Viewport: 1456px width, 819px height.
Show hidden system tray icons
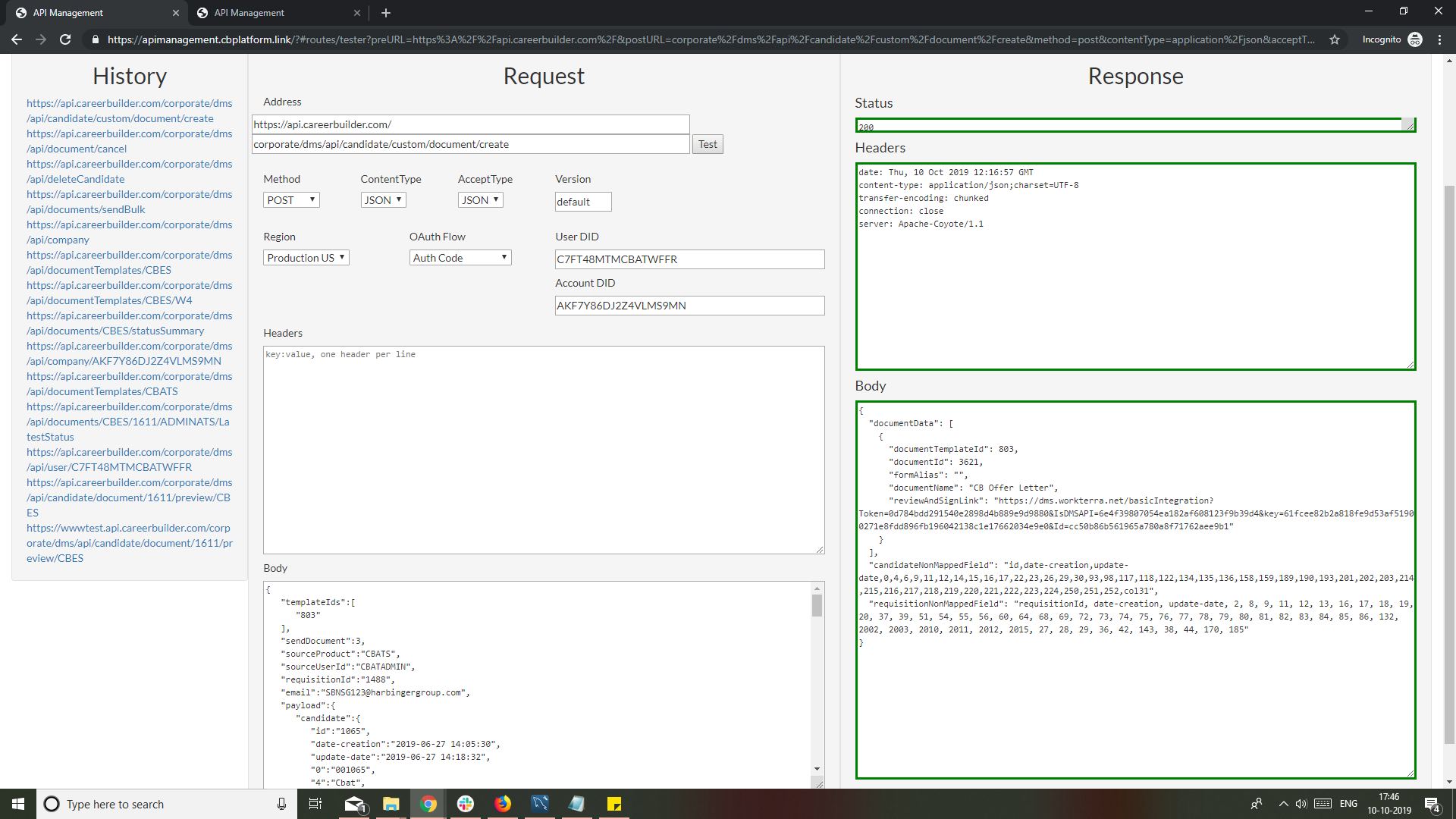(x=1283, y=804)
